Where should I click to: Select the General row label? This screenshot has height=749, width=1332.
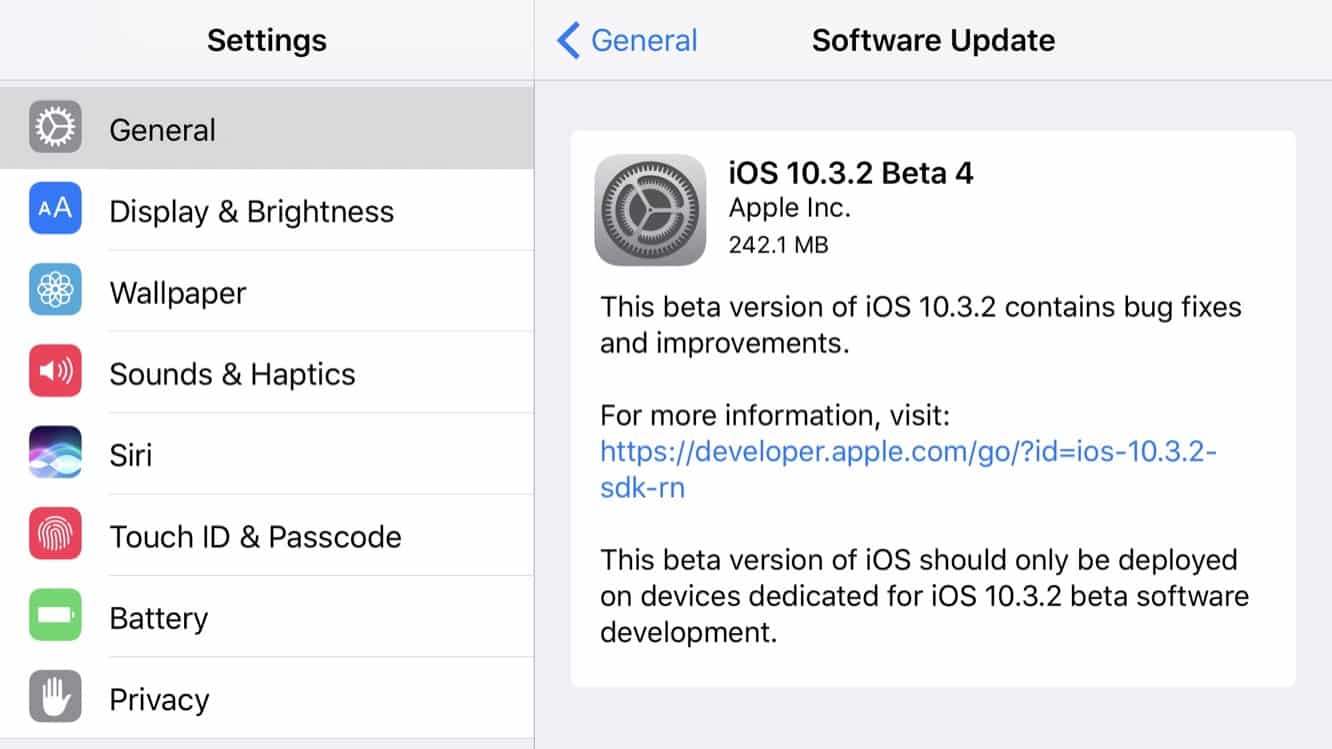pyautogui.click(x=162, y=130)
